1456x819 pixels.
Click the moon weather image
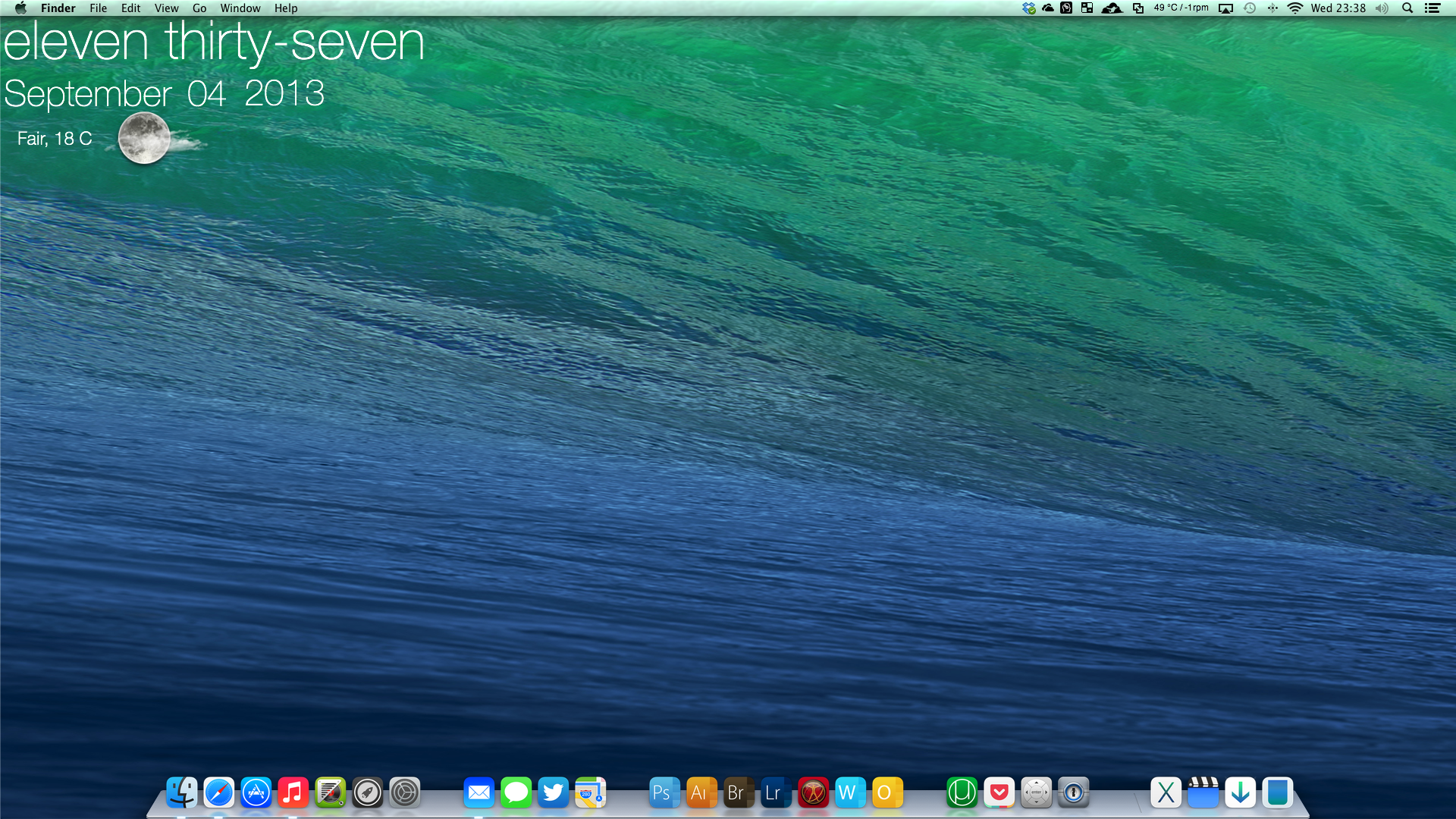click(145, 138)
